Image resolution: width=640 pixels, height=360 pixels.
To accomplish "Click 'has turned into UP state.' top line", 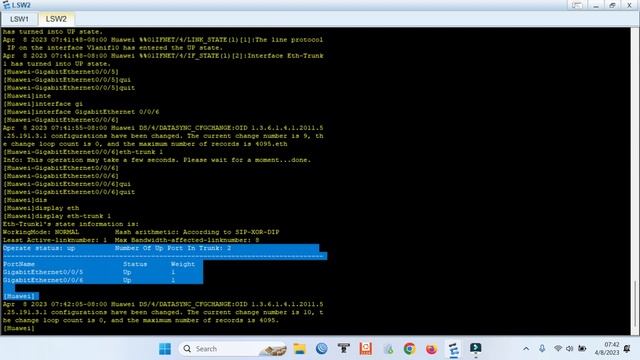I will coord(53,32).
